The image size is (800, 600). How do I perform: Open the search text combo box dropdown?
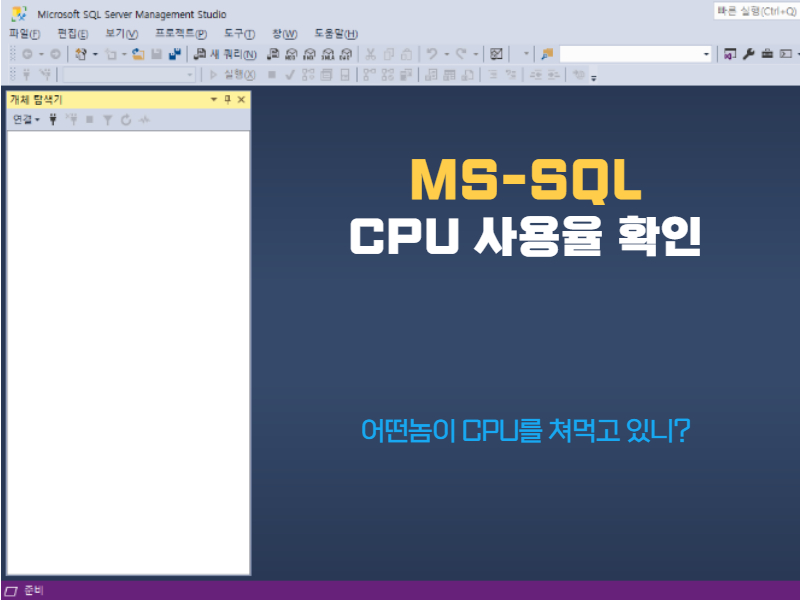point(706,54)
